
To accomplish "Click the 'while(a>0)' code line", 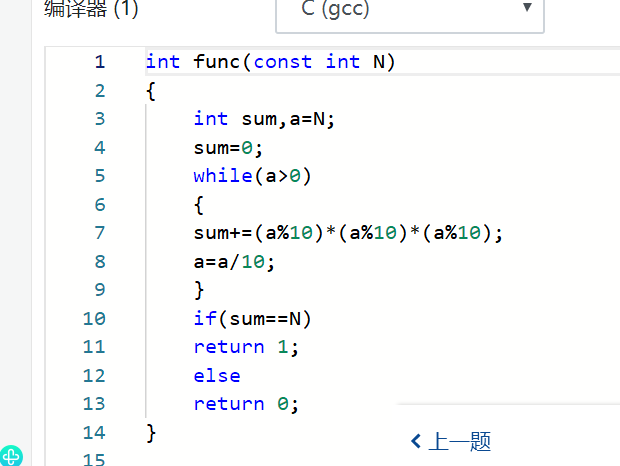I will 252,176.
